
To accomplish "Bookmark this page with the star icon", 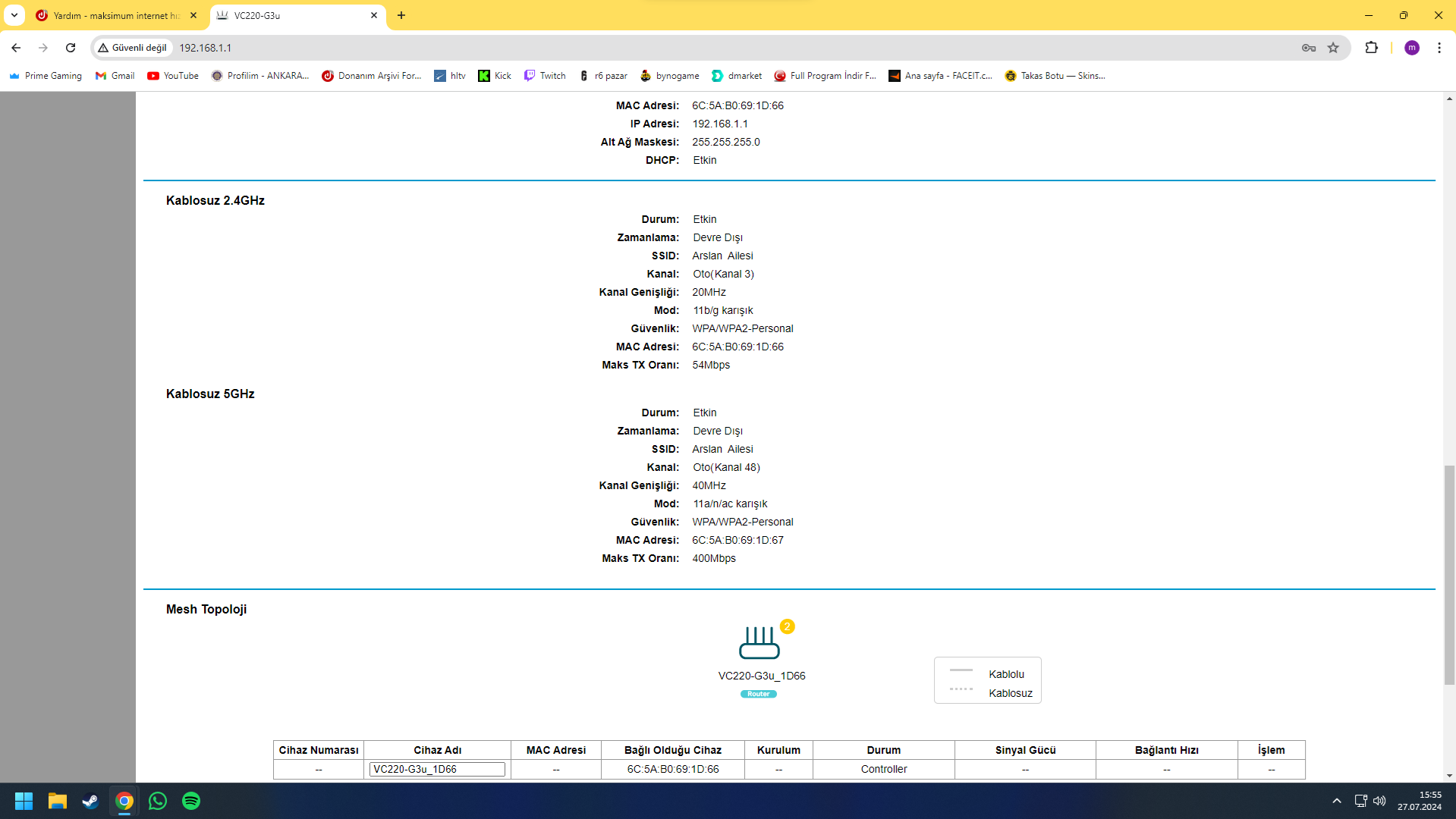I will click(1333, 48).
